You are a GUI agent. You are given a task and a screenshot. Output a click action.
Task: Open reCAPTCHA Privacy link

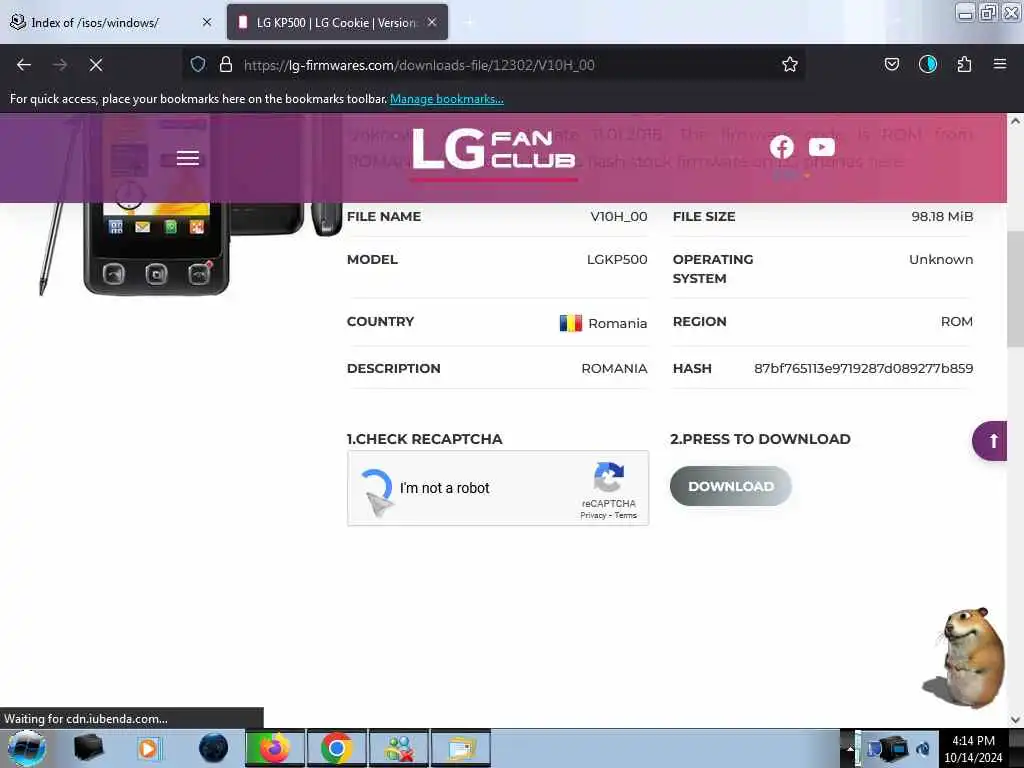pos(593,515)
